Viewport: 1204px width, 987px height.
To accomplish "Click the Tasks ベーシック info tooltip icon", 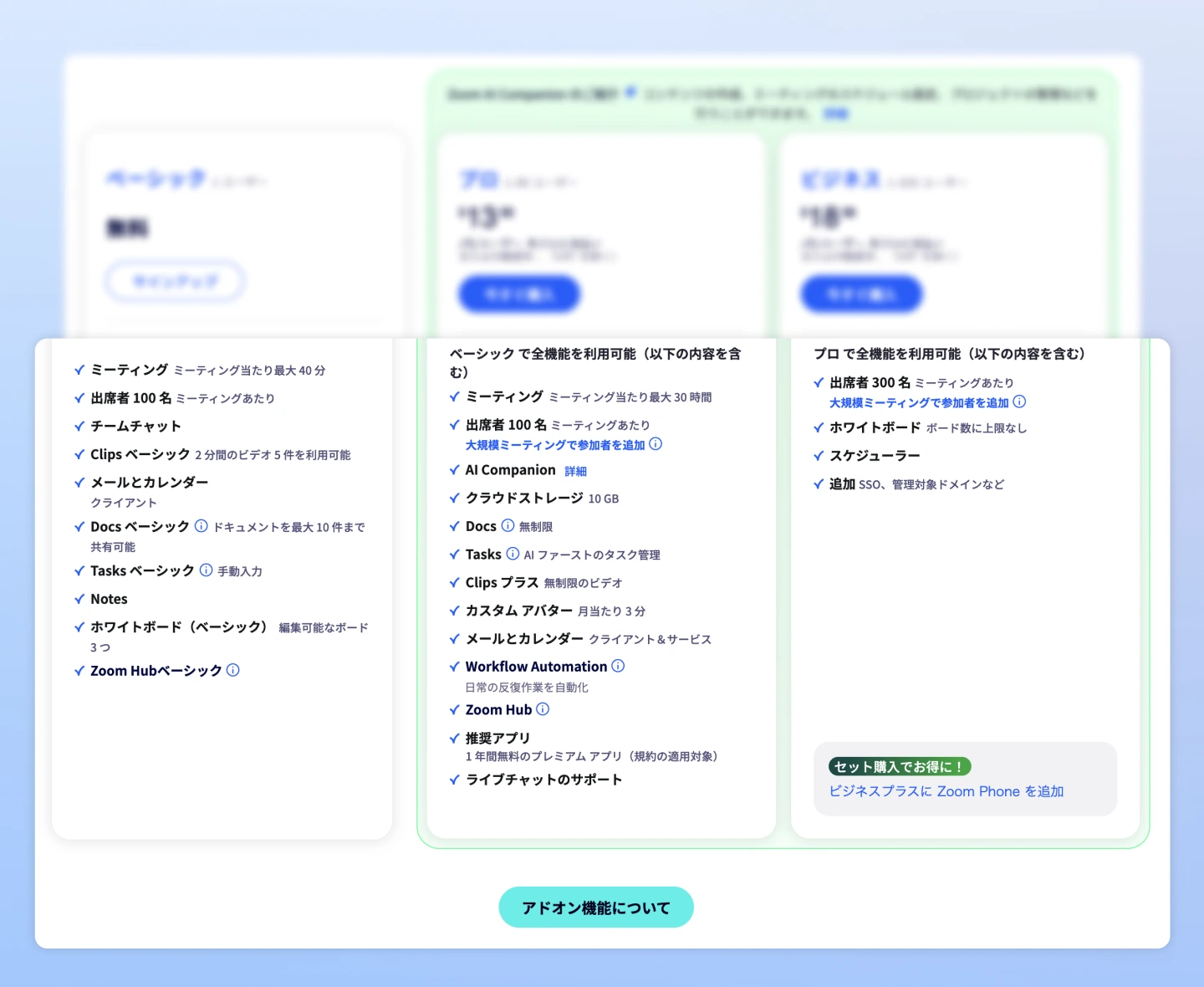I will pos(207,570).
